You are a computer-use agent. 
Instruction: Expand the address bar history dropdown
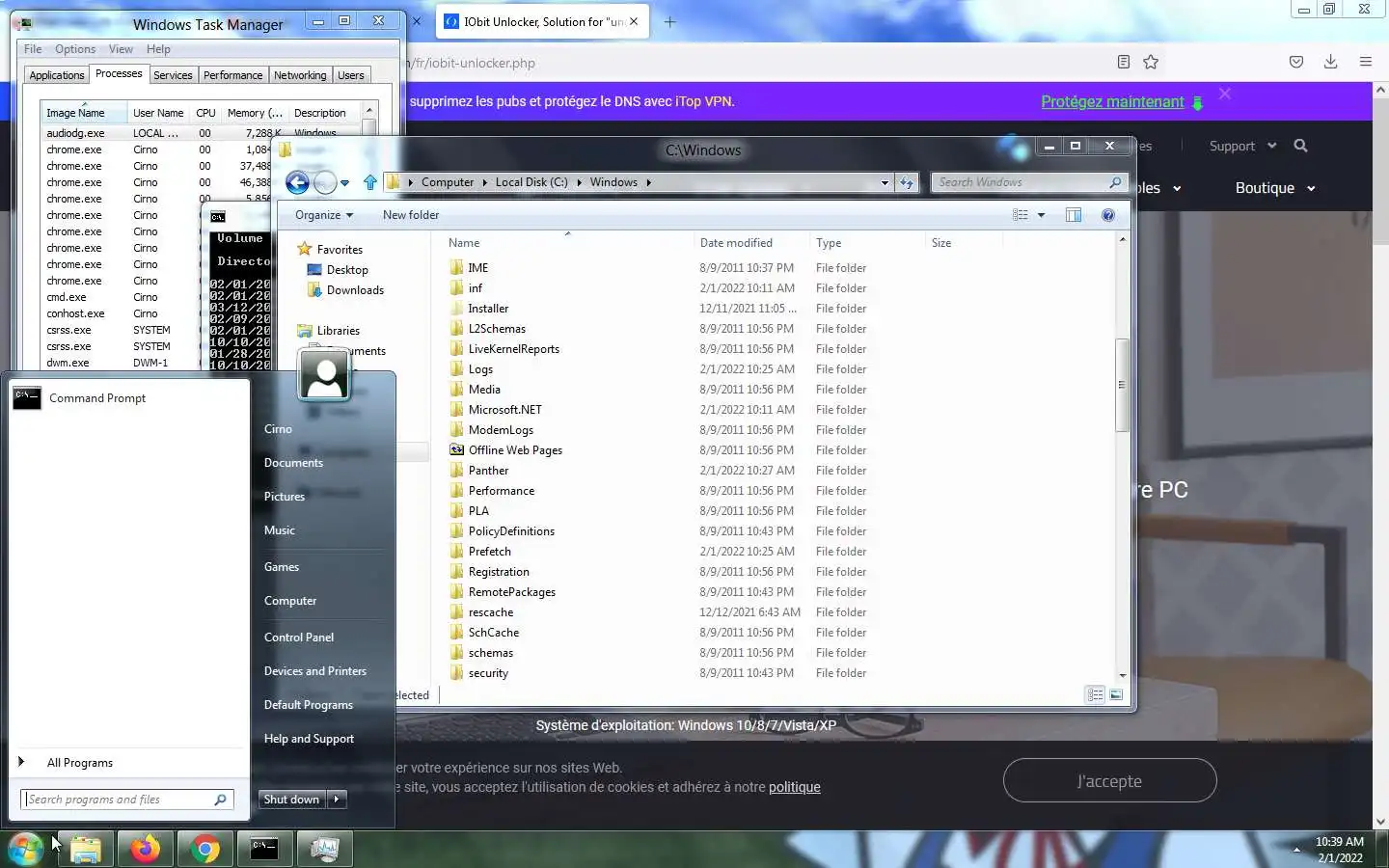[x=885, y=182]
